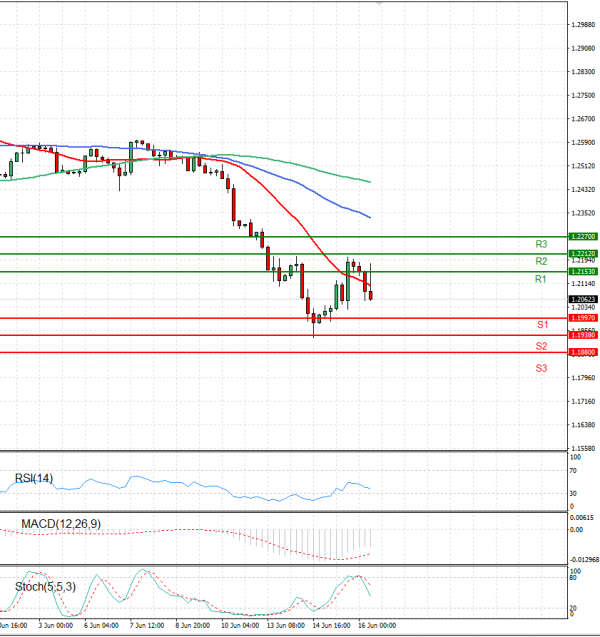Image resolution: width=600 pixels, height=637 pixels.
Task: Click the 1.17960 price axis value
Action: 583,378
